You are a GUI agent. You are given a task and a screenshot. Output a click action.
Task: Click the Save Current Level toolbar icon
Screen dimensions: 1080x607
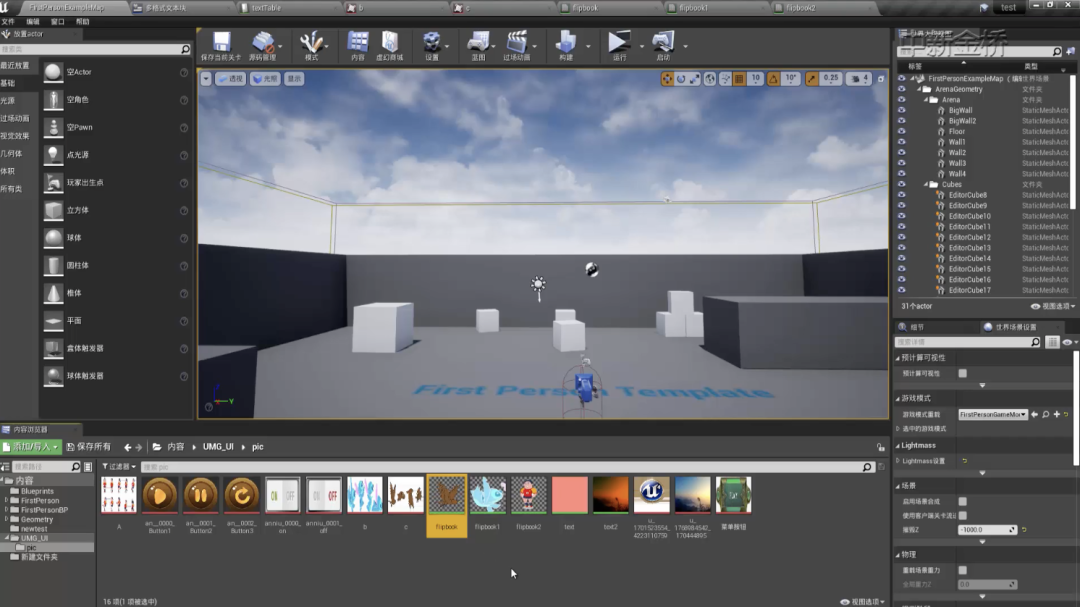click(221, 43)
